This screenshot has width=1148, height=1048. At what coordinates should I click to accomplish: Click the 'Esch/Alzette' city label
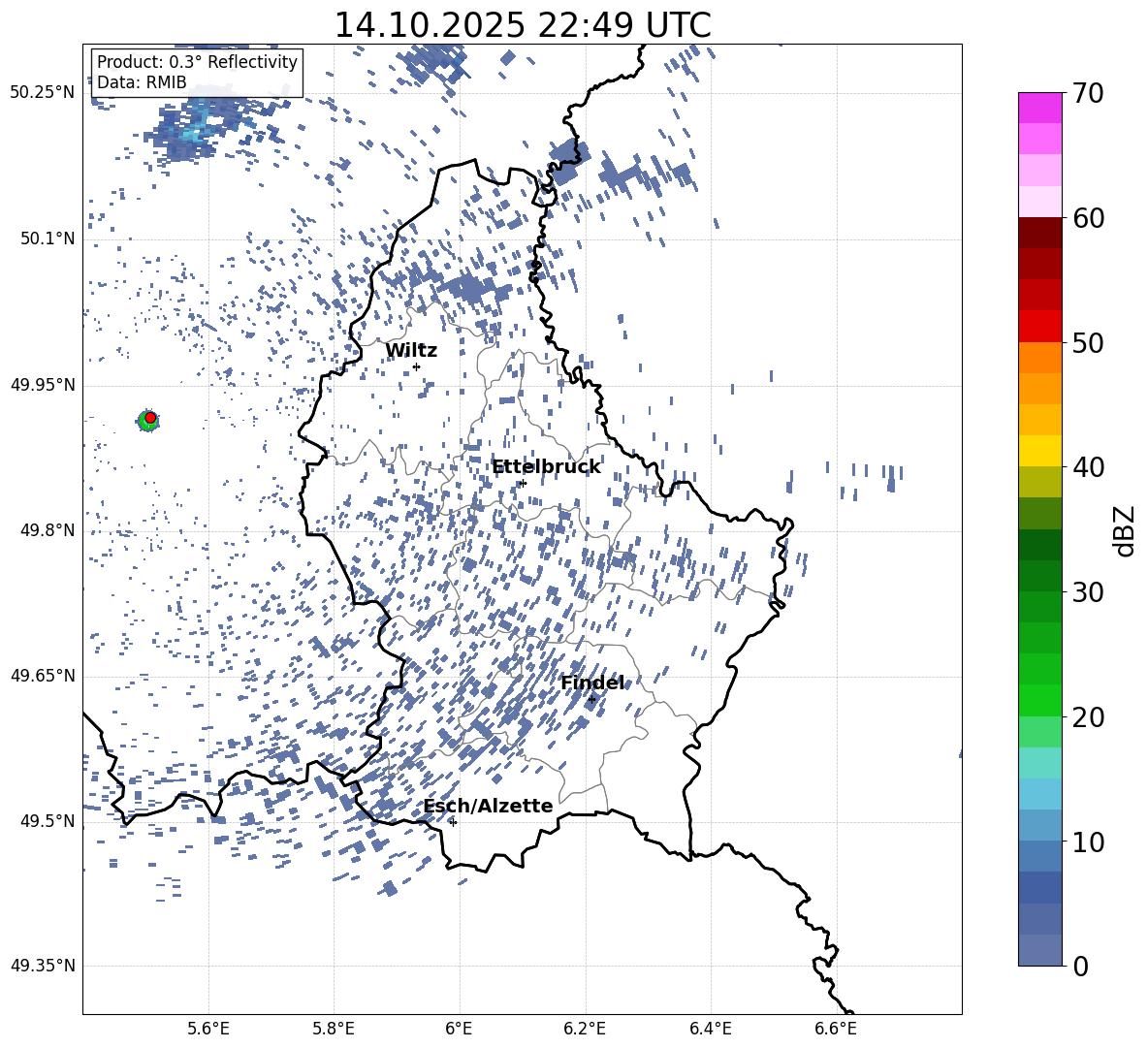(489, 806)
